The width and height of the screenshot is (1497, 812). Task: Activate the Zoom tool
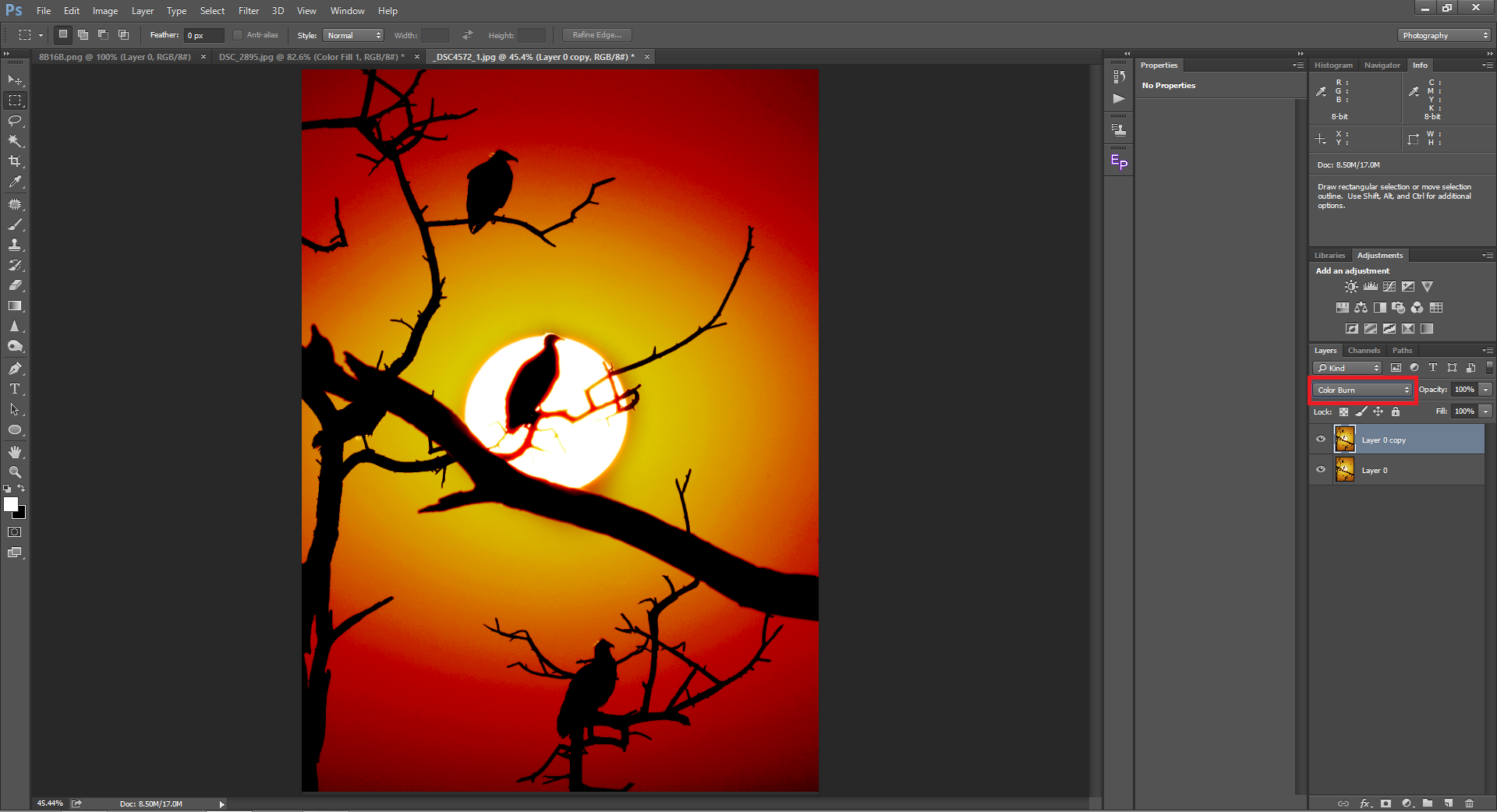point(15,472)
